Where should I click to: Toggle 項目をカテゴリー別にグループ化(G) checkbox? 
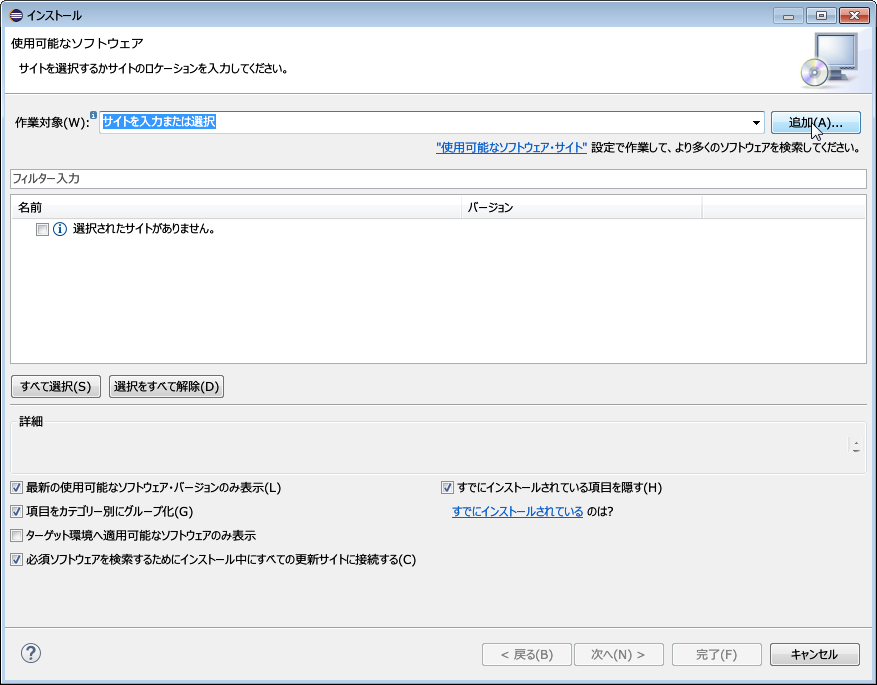[x=17, y=511]
